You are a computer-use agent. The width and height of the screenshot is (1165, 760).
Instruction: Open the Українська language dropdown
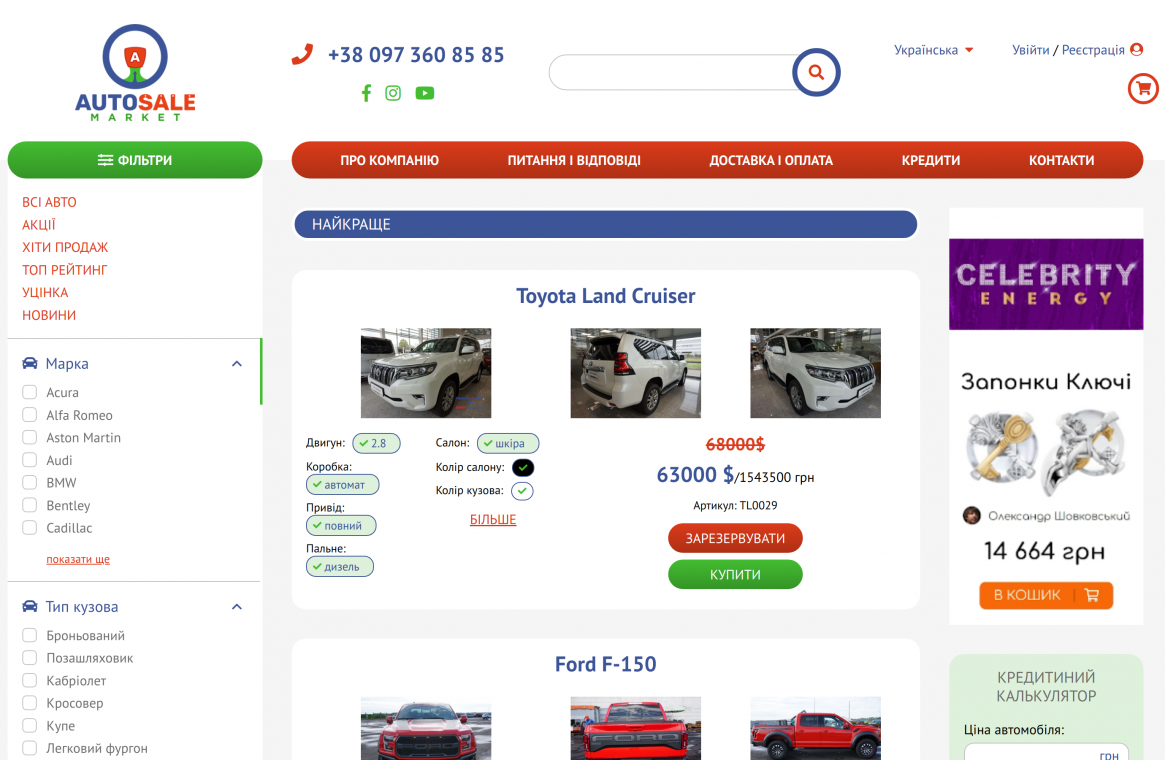click(x=933, y=50)
